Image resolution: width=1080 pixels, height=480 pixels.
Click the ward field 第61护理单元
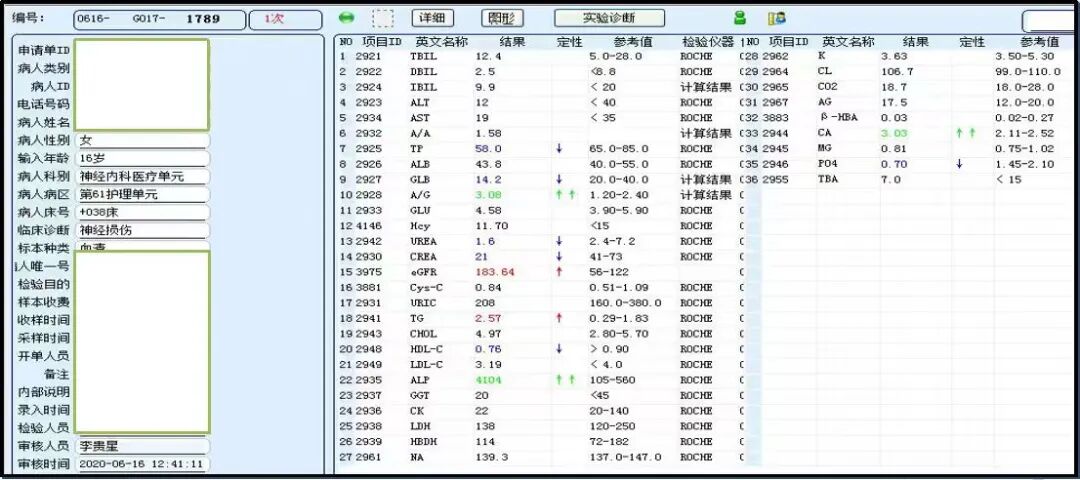click(x=141, y=194)
